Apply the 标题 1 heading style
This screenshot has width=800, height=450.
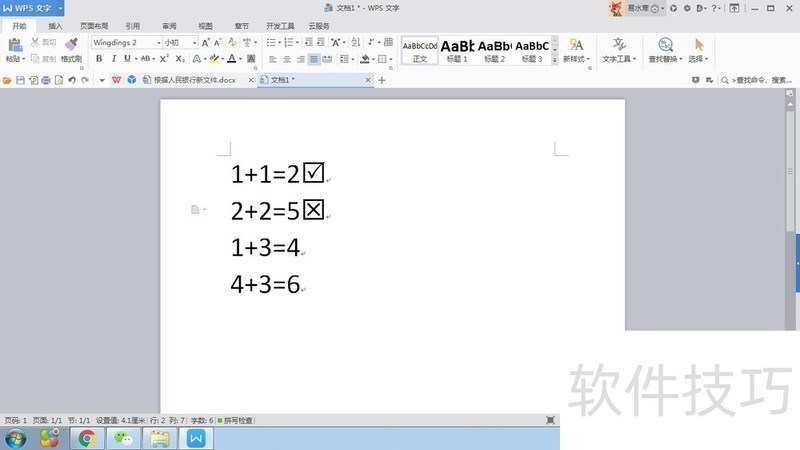(x=457, y=50)
